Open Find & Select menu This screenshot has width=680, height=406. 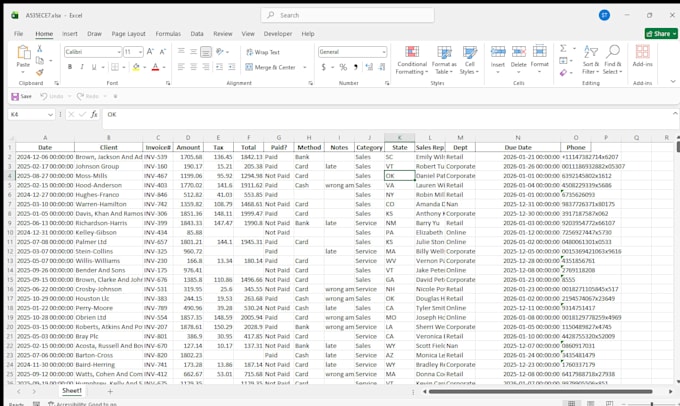[612, 60]
